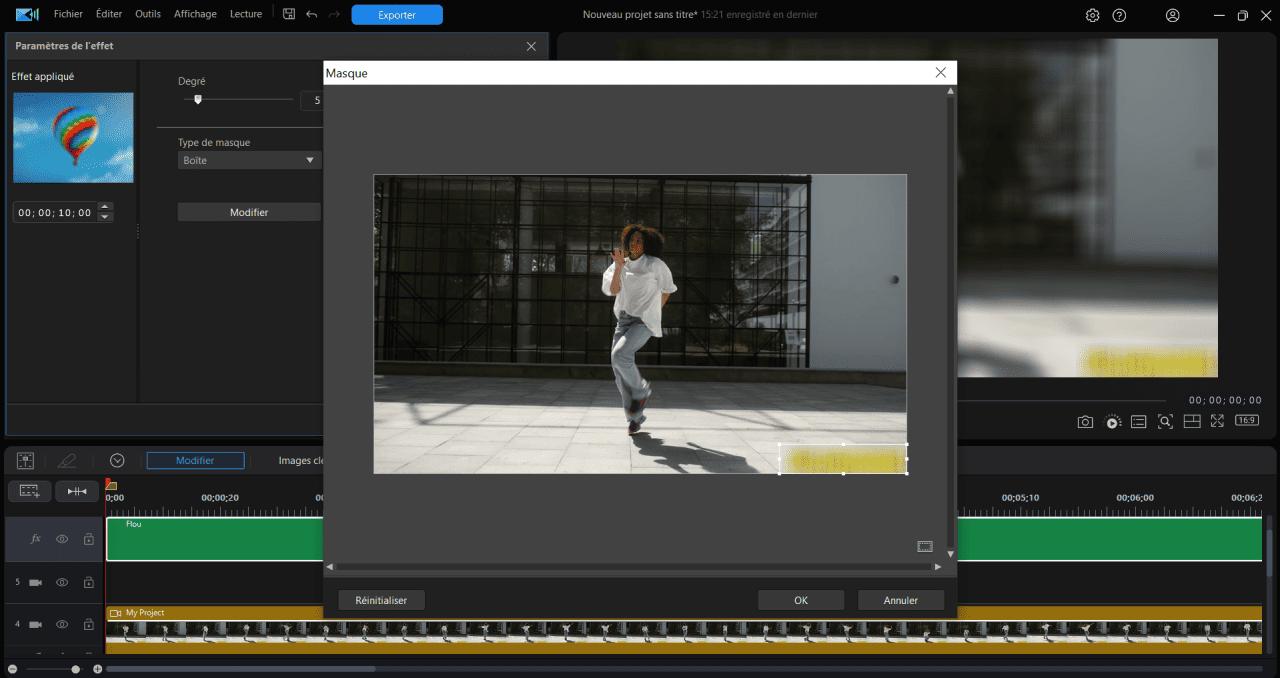Lock video track 4 with the padlock icon
The image size is (1280, 678).
88,624
